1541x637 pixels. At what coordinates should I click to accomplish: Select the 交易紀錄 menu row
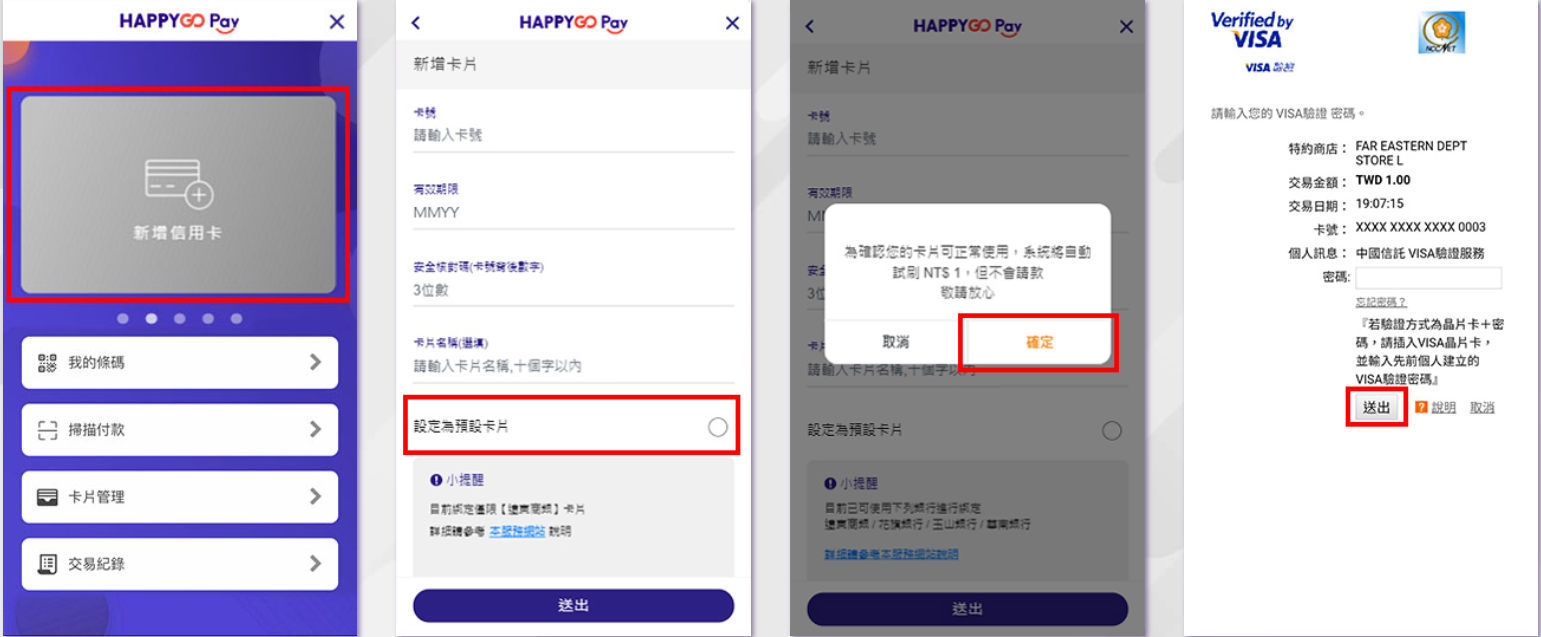tap(180, 564)
